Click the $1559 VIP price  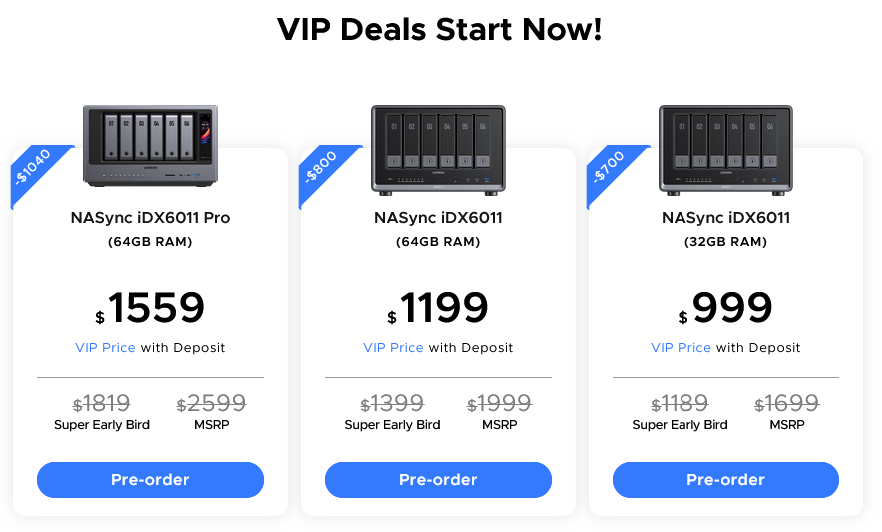click(150, 308)
